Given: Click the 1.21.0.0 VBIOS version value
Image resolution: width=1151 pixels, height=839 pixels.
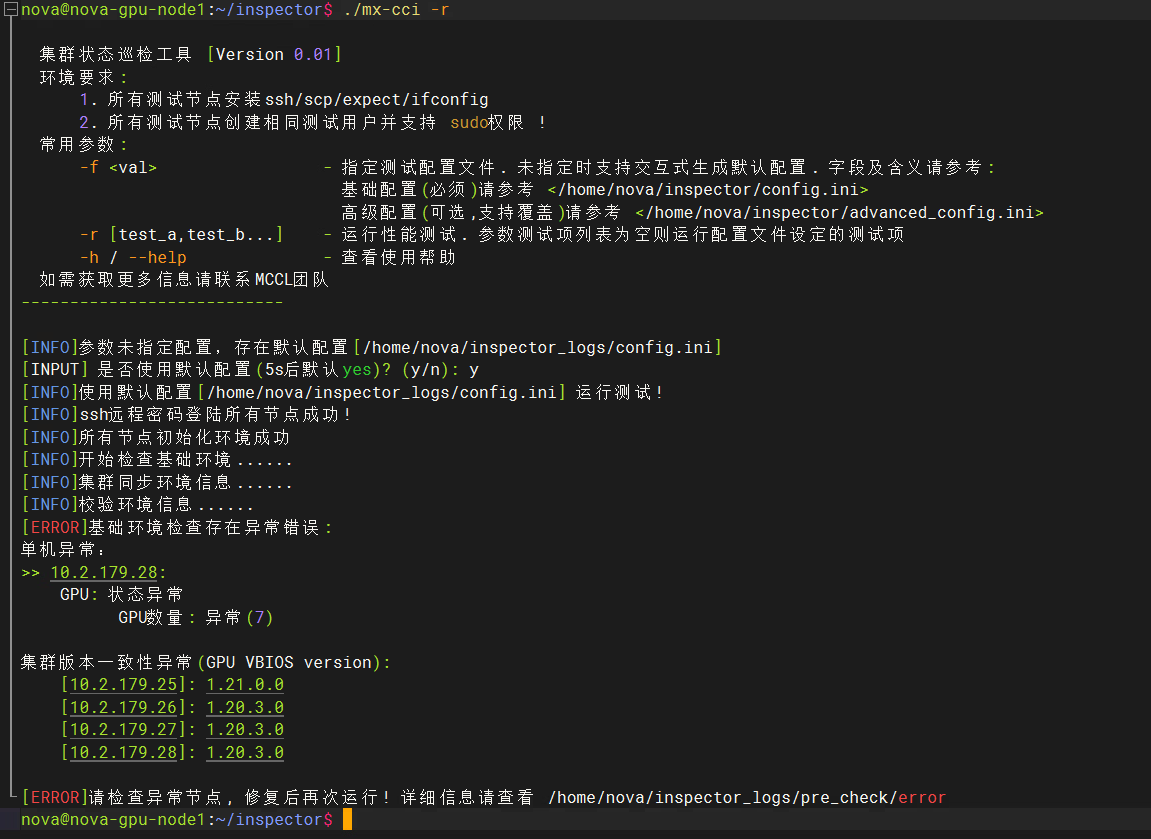Looking at the screenshot, I should click(x=245, y=685).
